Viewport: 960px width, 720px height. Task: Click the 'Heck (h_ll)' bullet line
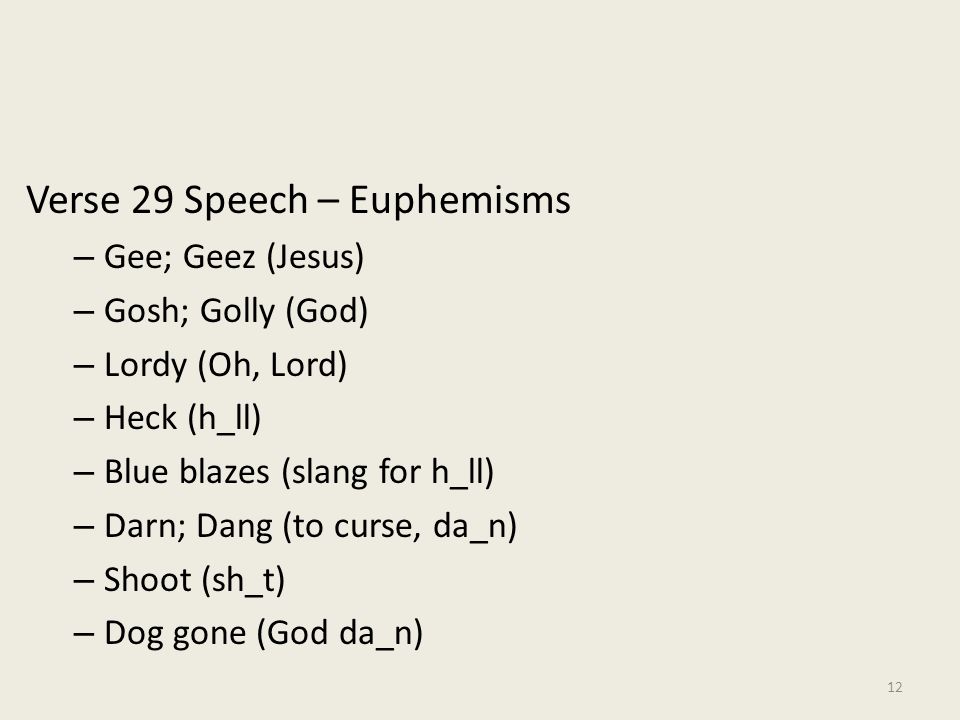(167, 418)
